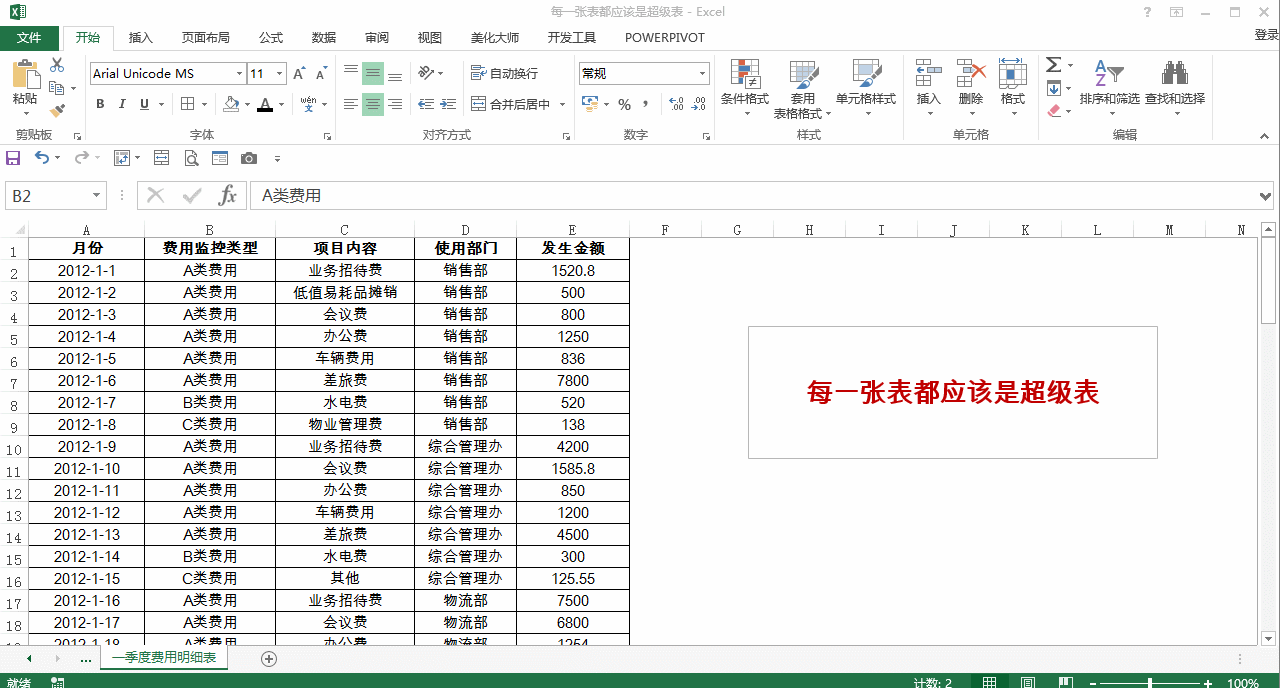Viewport: 1280px width, 688px height.
Task: Click the Fill down arrow icon
Action: [x=1053, y=88]
